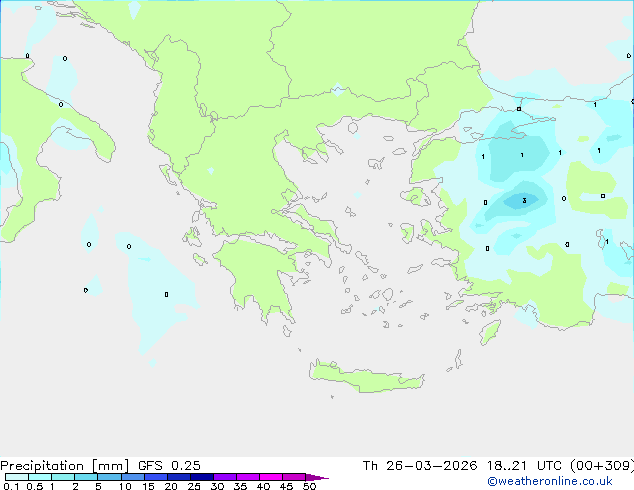
Task: Click the date 'Th 26-03-2026'
Action: pos(420,466)
